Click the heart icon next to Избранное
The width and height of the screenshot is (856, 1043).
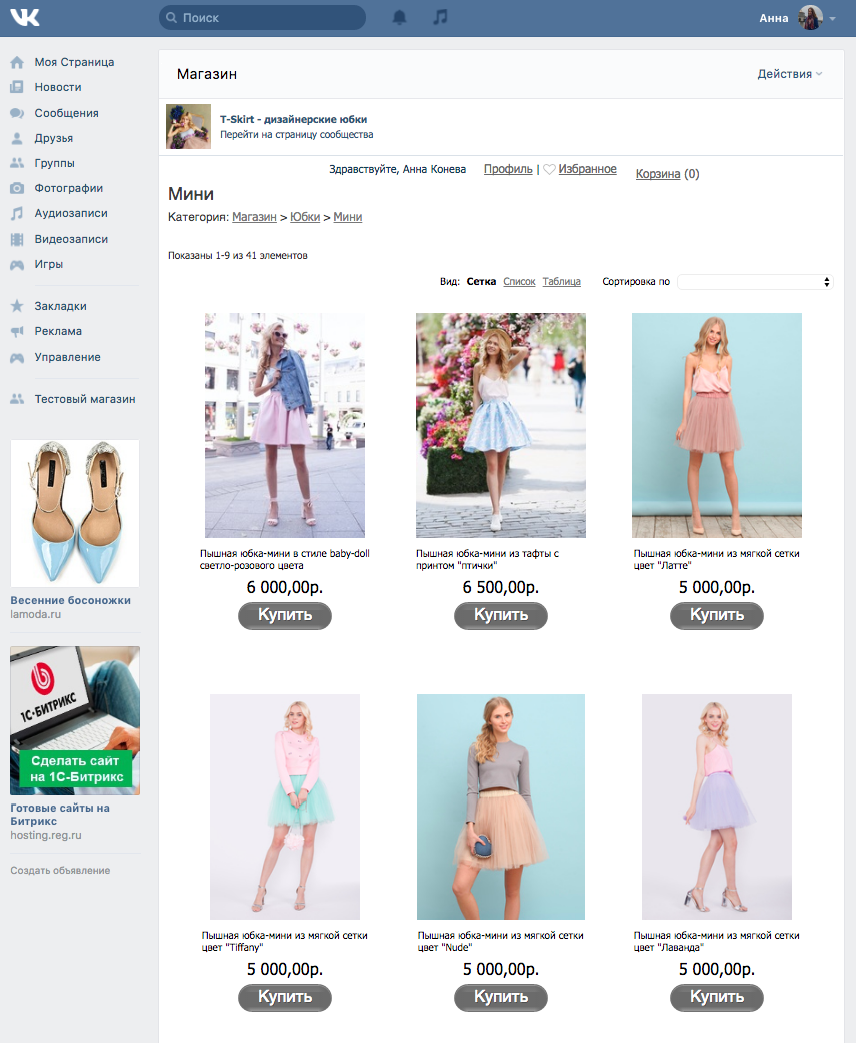click(549, 170)
